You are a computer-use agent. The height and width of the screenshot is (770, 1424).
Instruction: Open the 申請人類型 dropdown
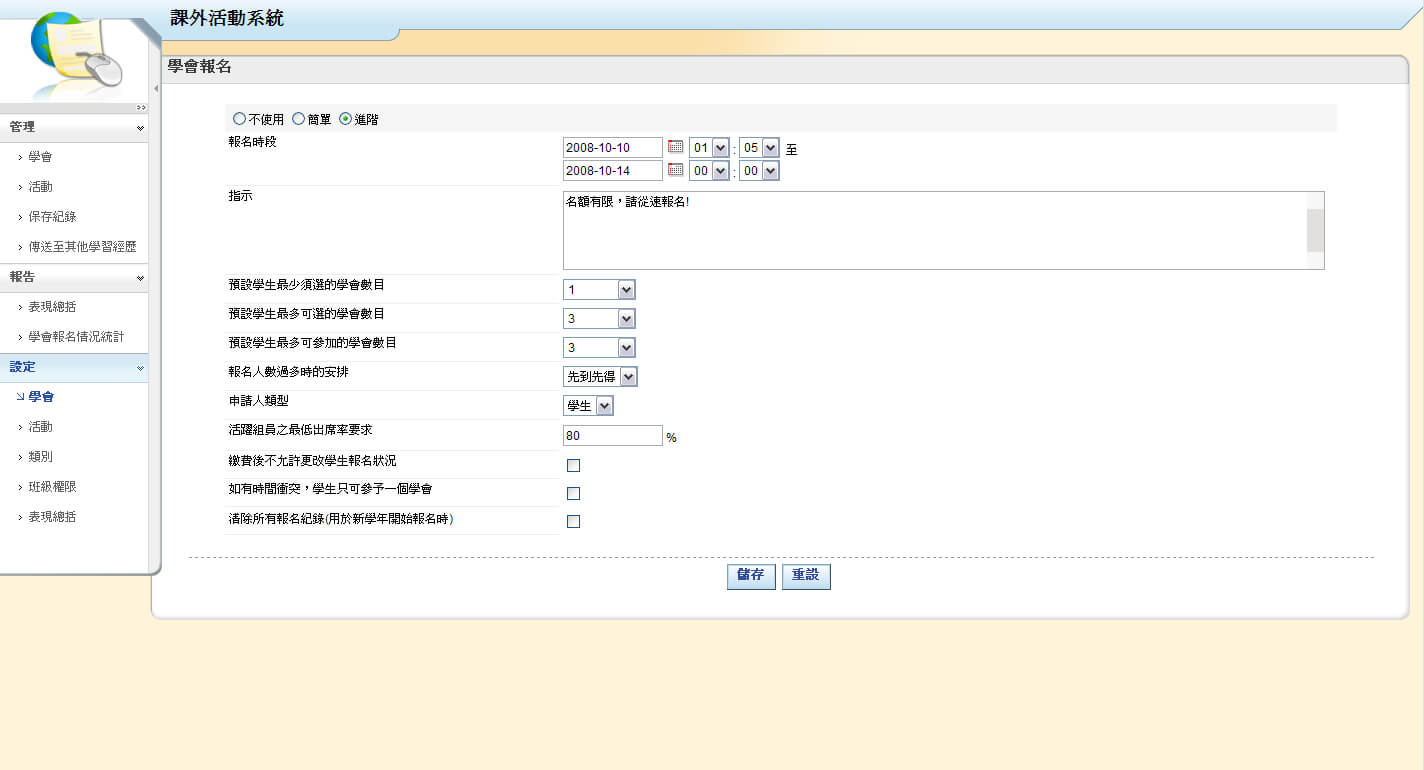click(x=588, y=406)
